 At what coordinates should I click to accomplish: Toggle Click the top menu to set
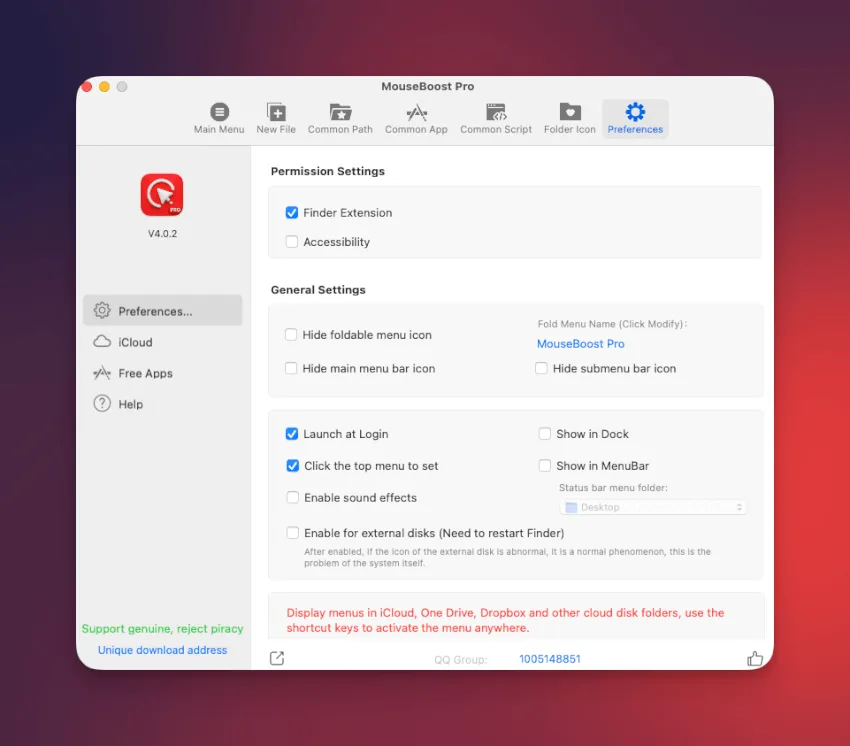(292, 466)
